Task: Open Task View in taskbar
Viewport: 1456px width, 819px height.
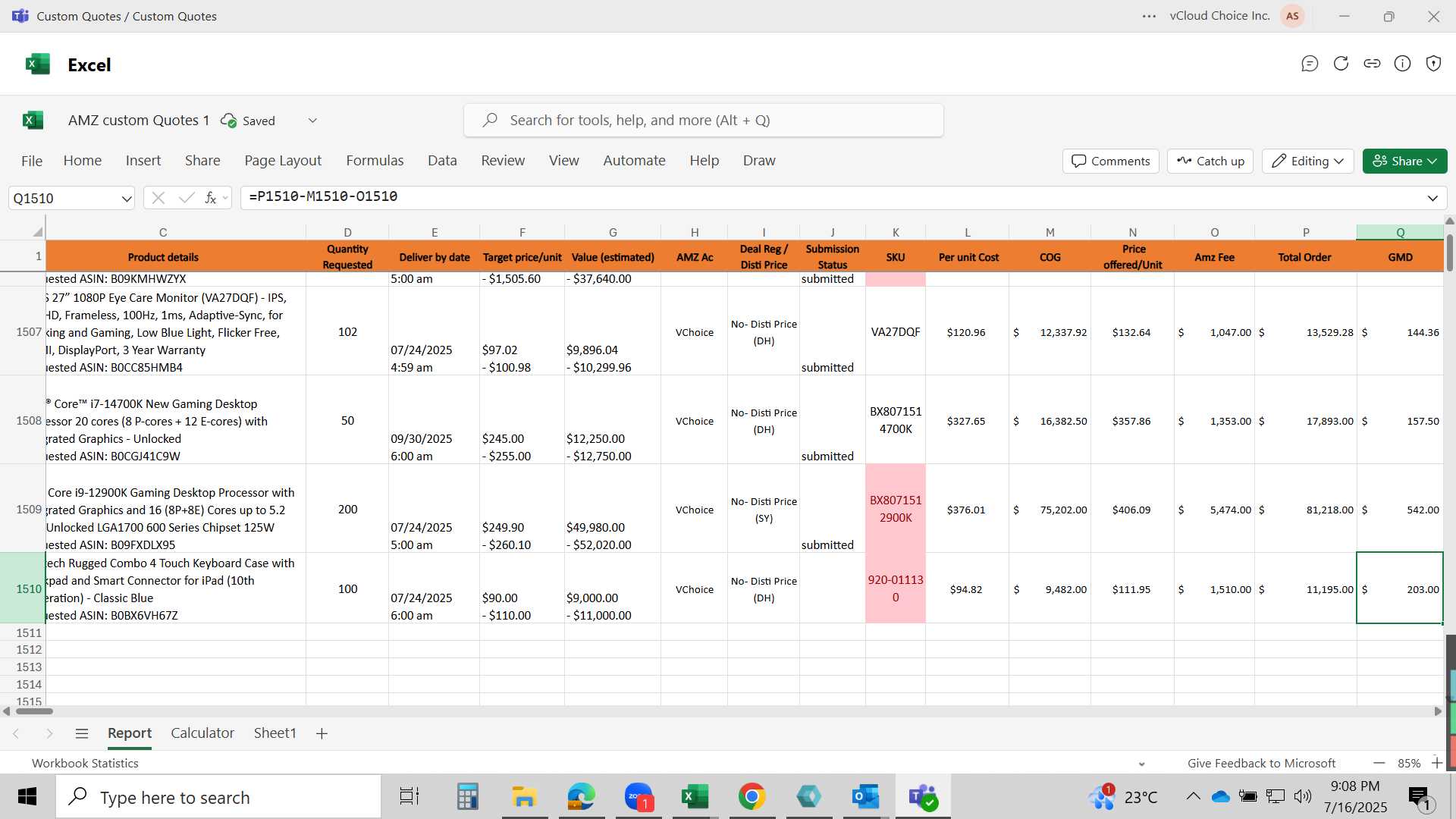Action: point(409,797)
